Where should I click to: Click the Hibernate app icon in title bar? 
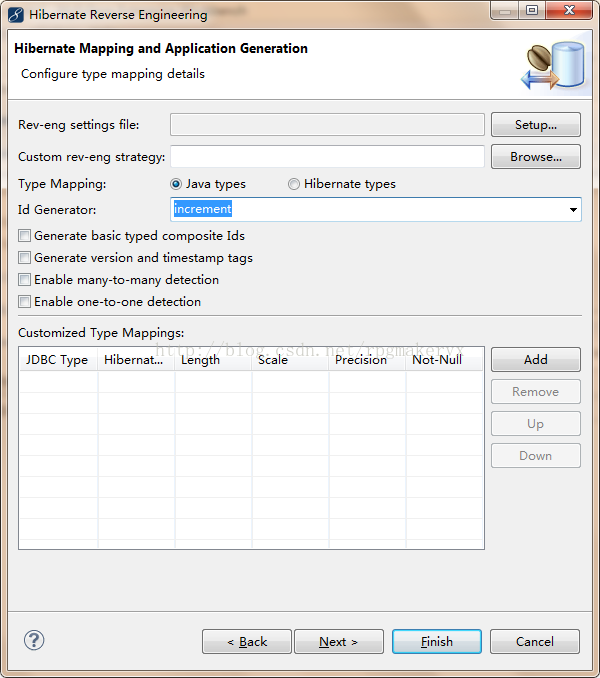click(x=16, y=14)
